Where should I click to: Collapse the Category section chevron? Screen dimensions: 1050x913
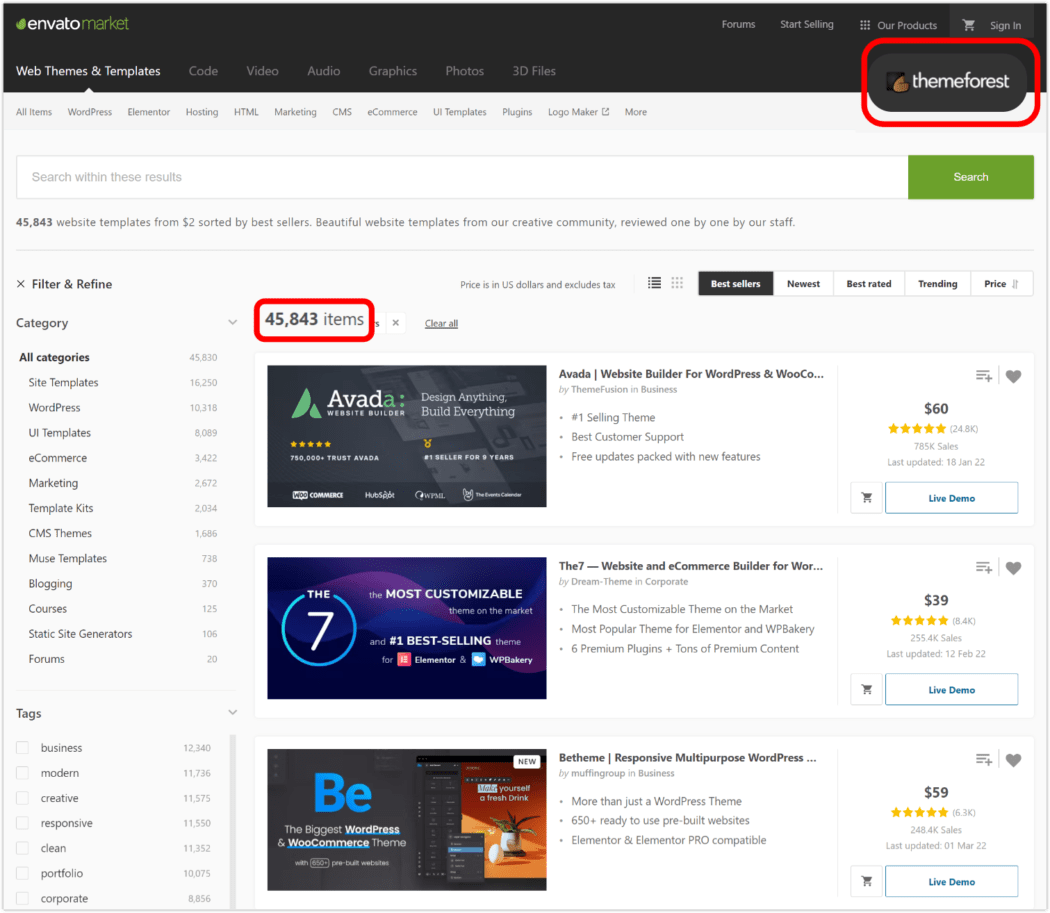pos(232,322)
